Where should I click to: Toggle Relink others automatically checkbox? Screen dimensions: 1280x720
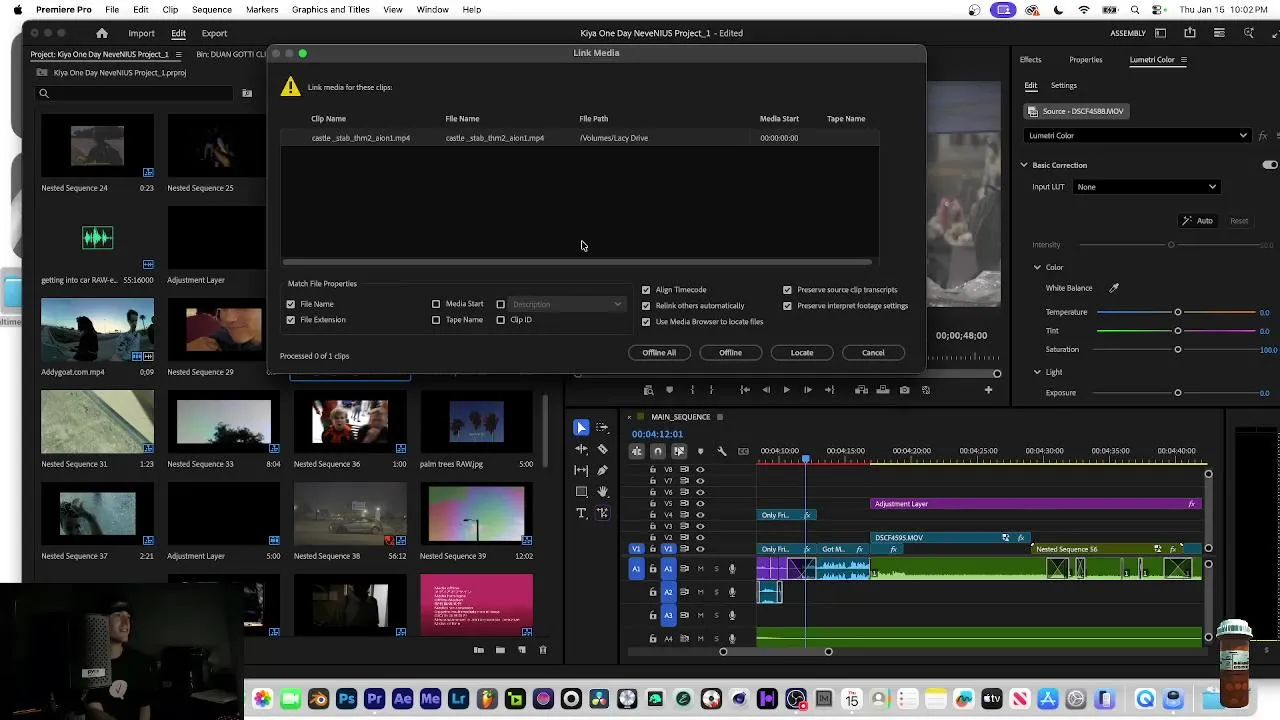point(646,306)
